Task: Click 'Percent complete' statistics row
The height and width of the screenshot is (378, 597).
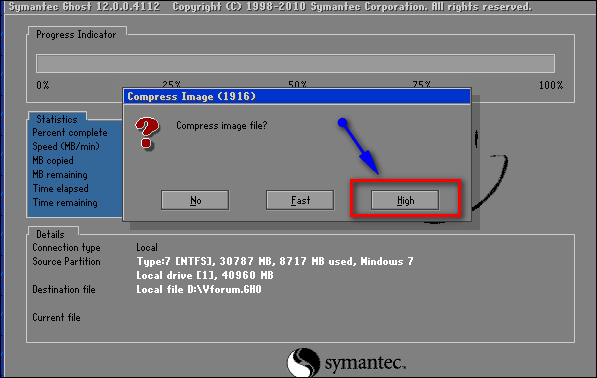Action: coord(70,132)
